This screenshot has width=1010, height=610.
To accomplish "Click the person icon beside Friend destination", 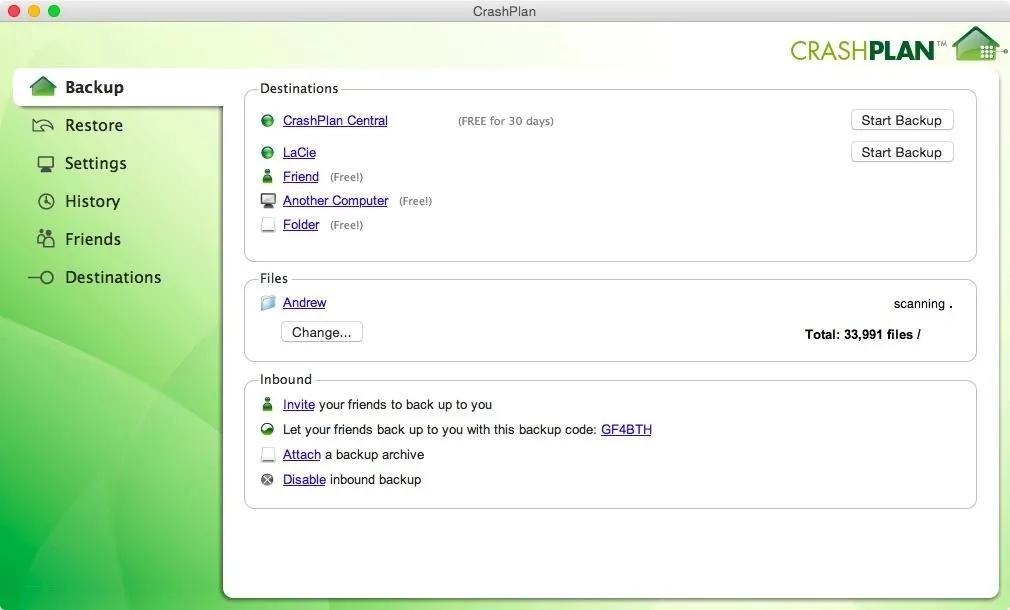I will [x=267, y=176].
